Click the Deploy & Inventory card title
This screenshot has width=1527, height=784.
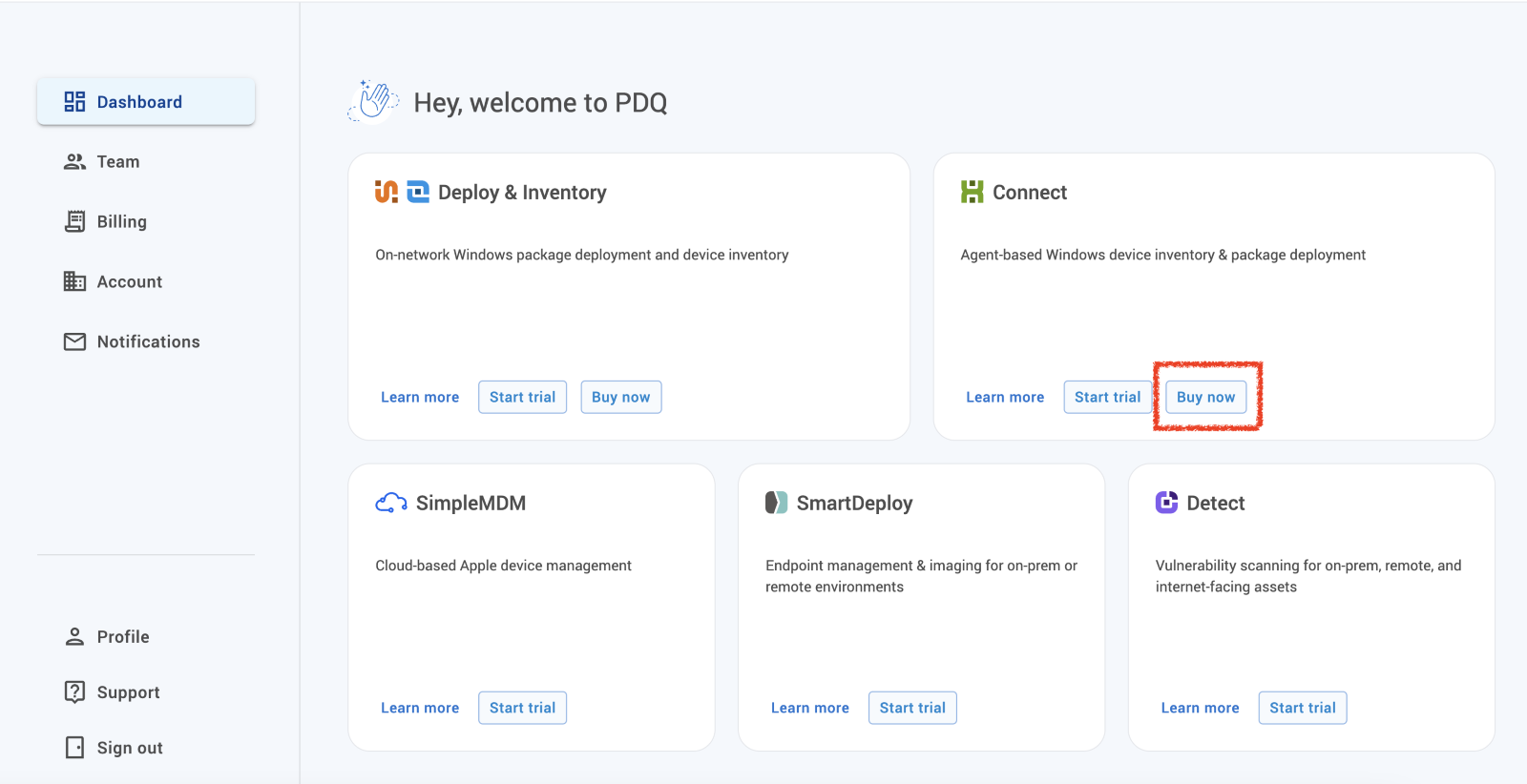point(522,193)
